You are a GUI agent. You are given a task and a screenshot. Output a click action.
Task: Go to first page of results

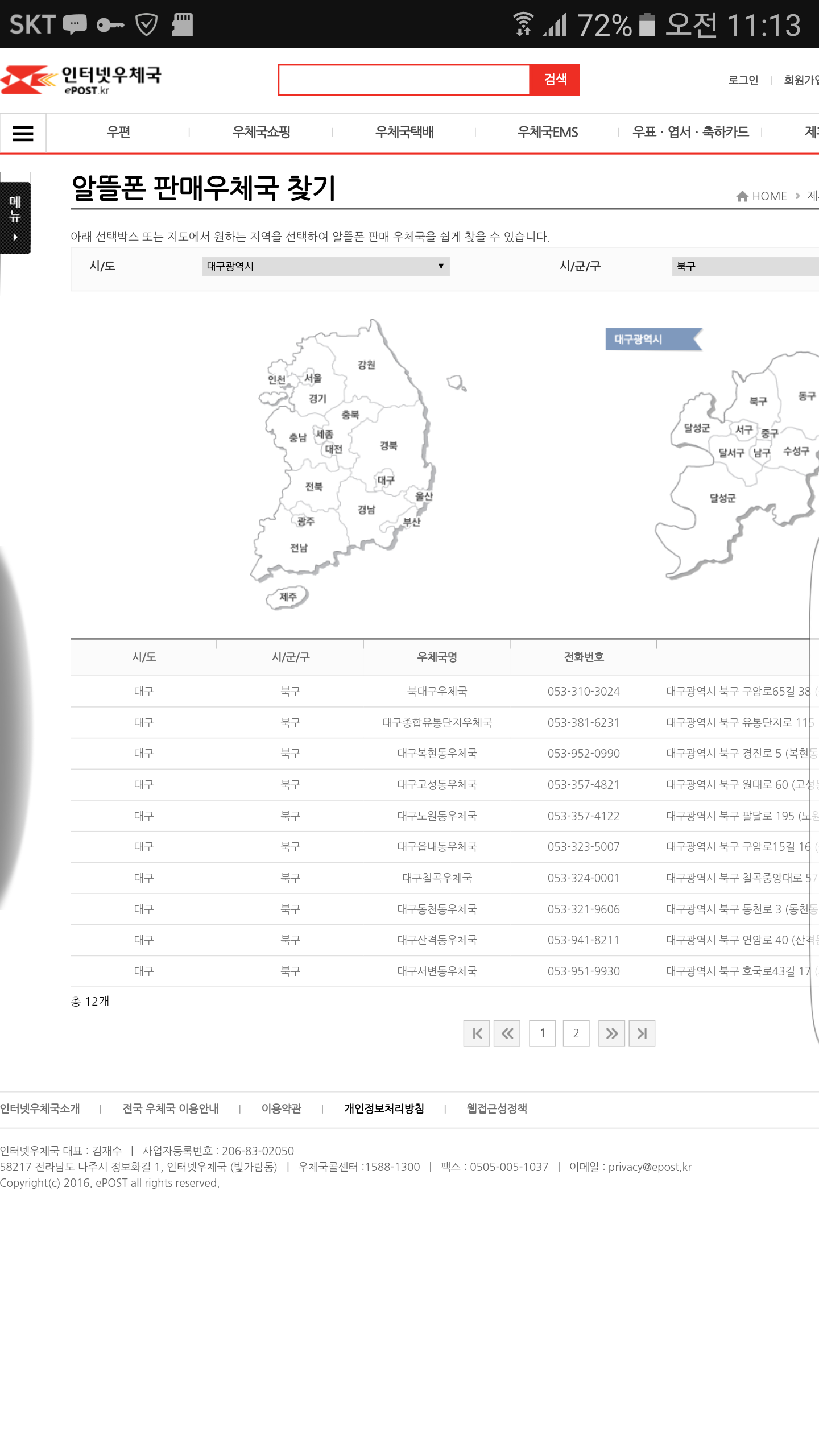[477, 1033]
